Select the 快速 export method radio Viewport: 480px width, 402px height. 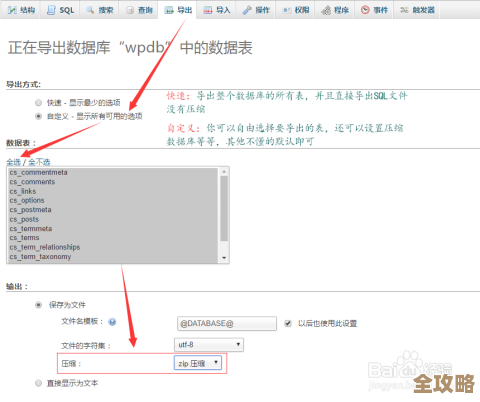39,102
